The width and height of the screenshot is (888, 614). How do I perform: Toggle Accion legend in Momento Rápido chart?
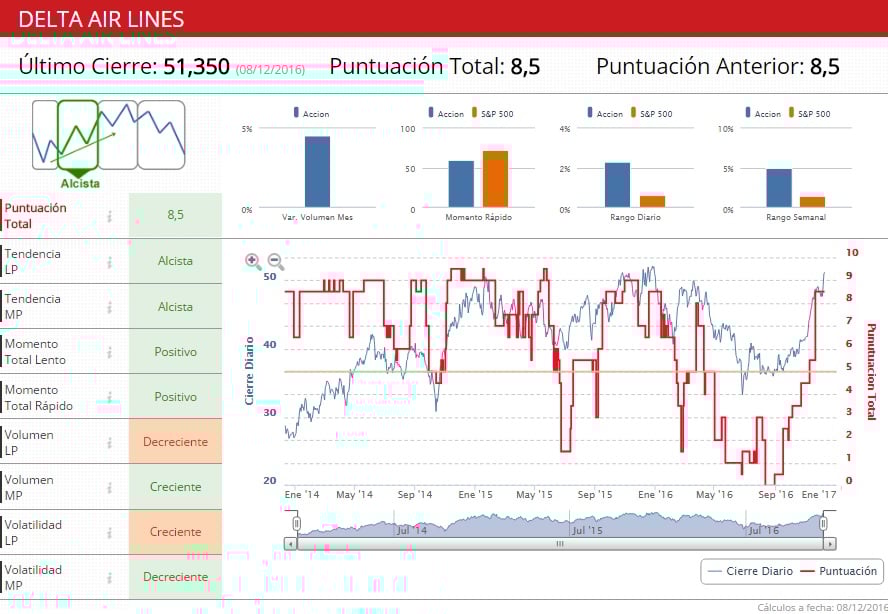[x=446, y=113]
